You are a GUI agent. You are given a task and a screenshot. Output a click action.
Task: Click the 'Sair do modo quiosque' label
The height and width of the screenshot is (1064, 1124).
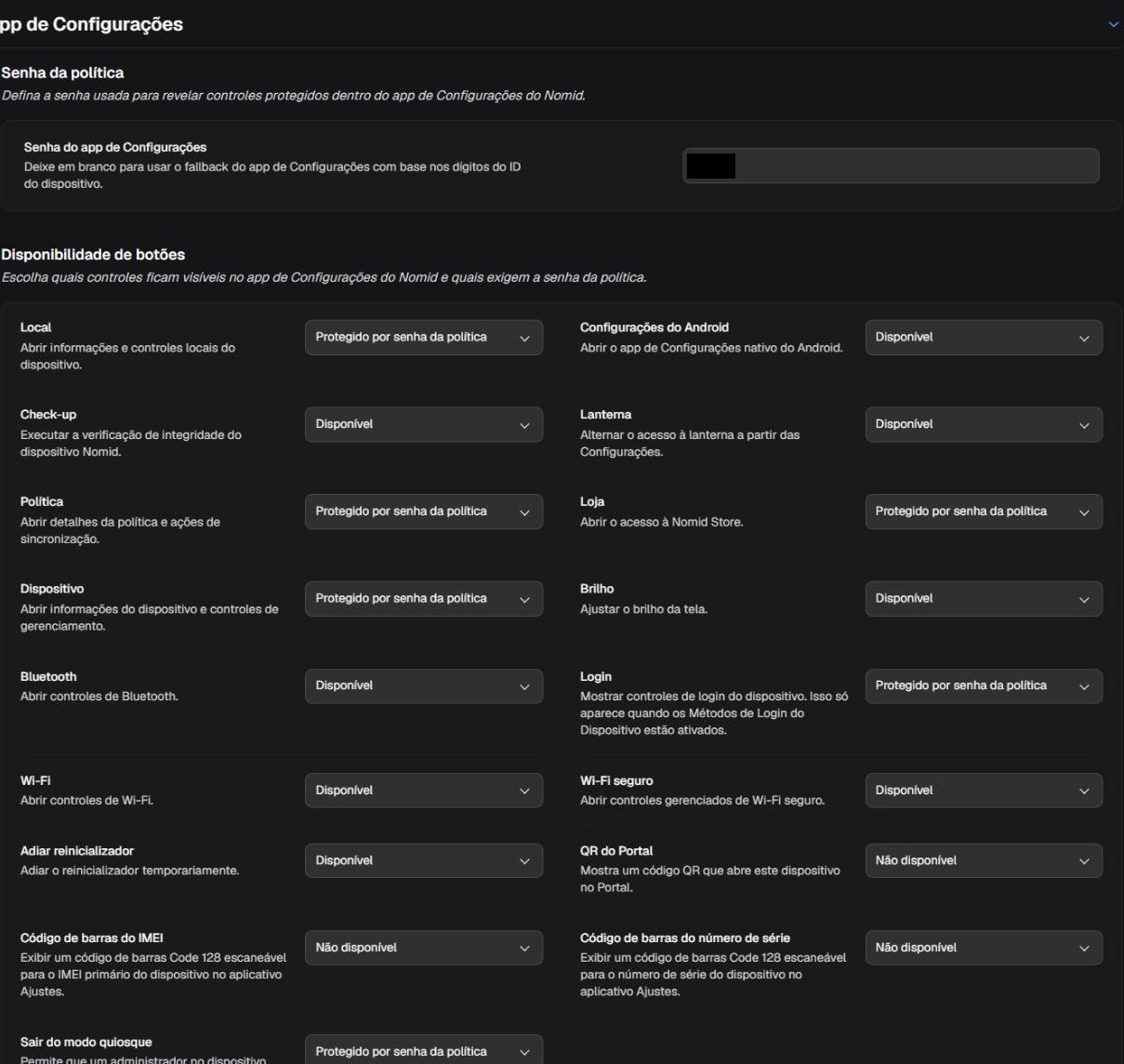[86, 1042]
